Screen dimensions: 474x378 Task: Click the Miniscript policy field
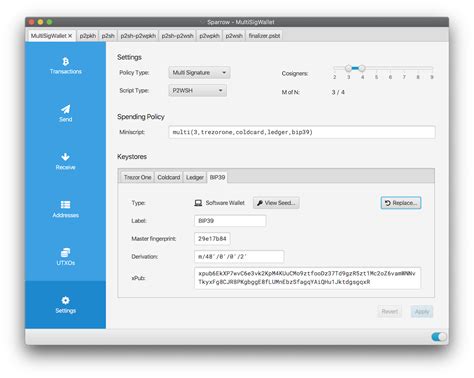pyautogui.click(x=302, y=132)
